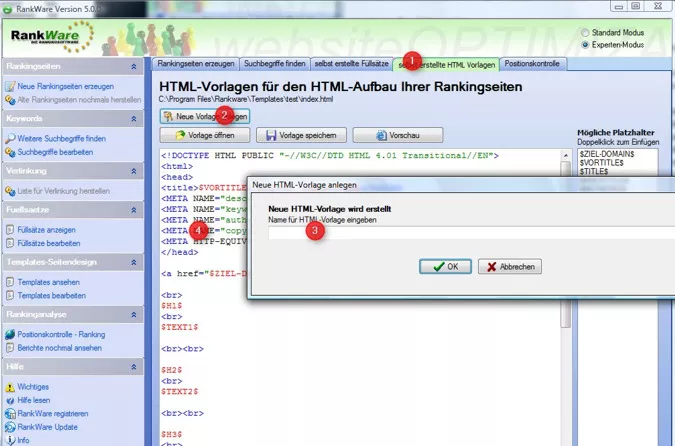
Task: Click the Vorlage öffnen button
Action: coord(205,135)
